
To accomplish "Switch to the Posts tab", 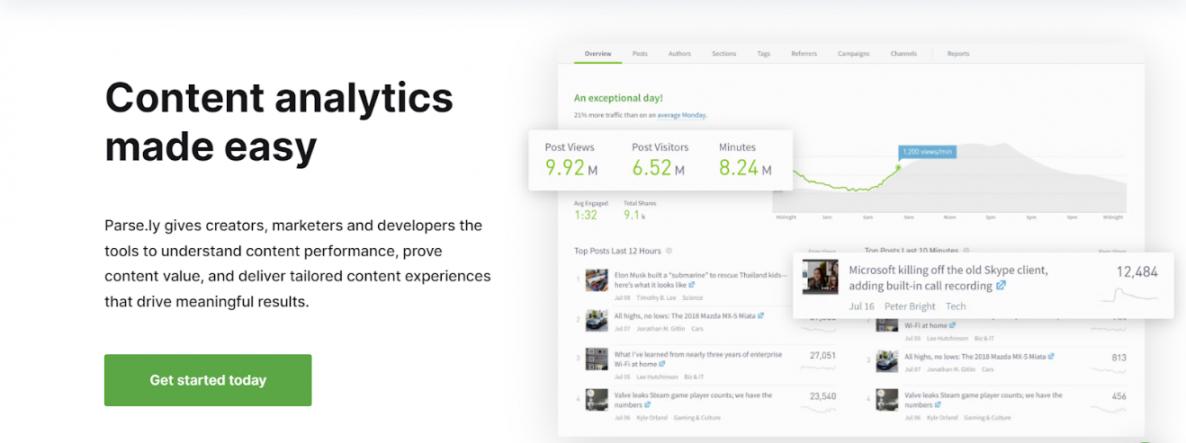I will point(640,54).
